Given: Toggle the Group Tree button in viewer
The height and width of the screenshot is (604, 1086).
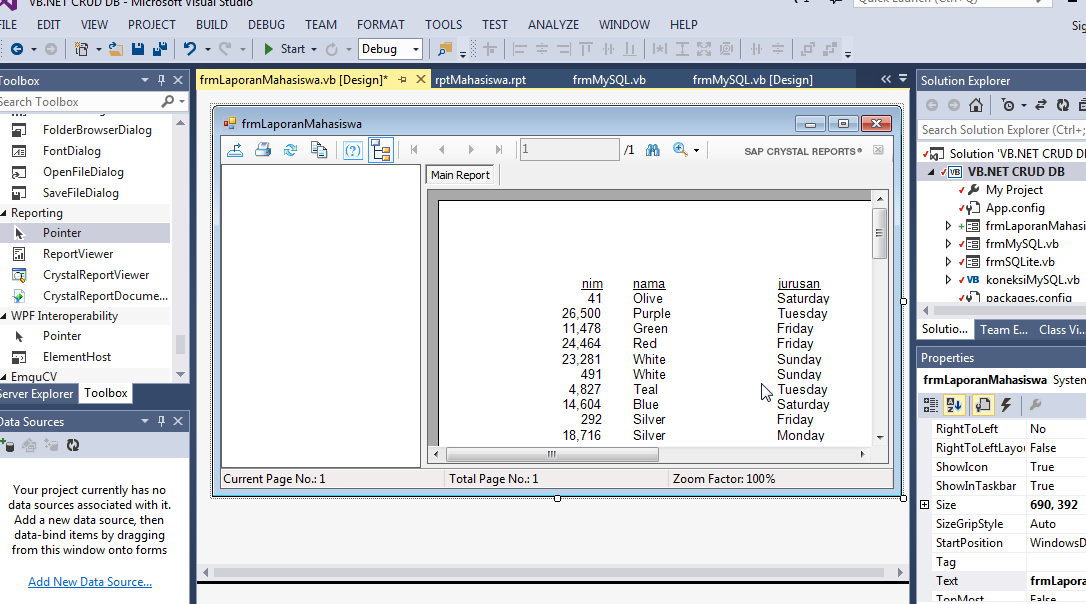Looking at the screenshot, I should [381, 150].
